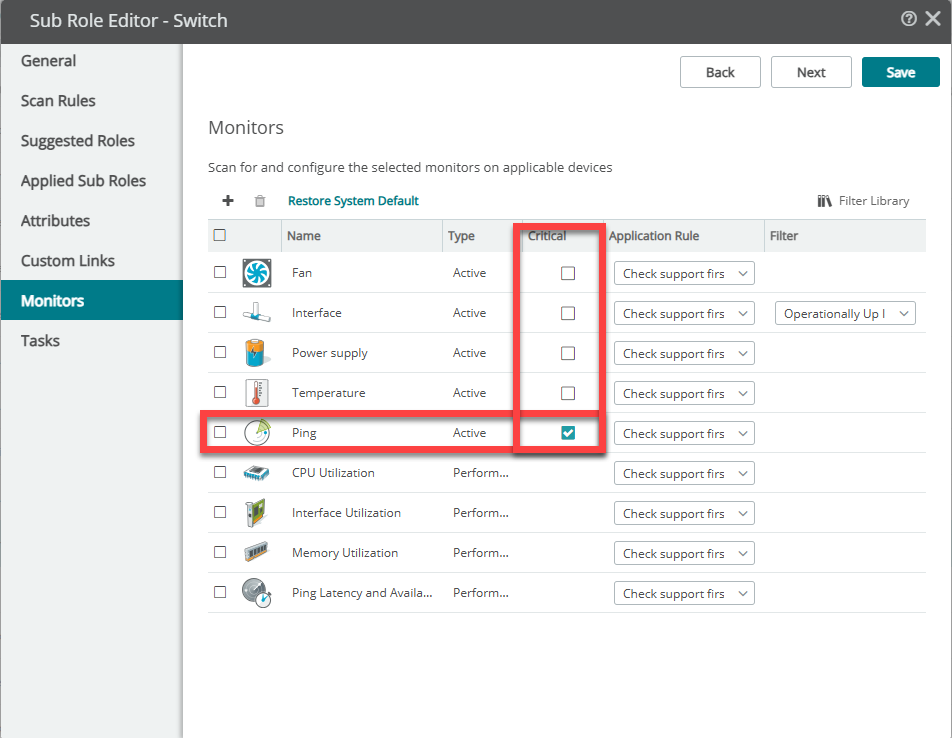Image resolution: width=952 pixels, height=738 pixels.
Task: Click the add monitor plus icon
Action: (228, 201)
